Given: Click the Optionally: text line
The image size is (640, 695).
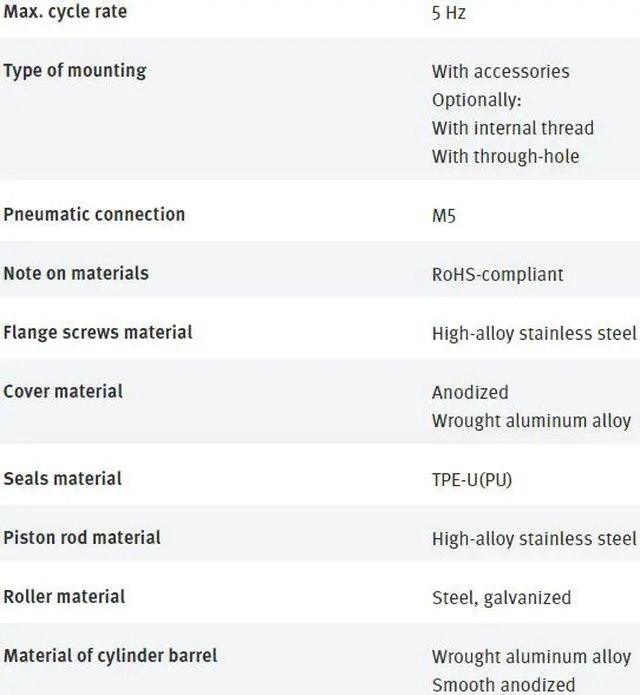Looking at the screenshot, I should coord(476,100).
